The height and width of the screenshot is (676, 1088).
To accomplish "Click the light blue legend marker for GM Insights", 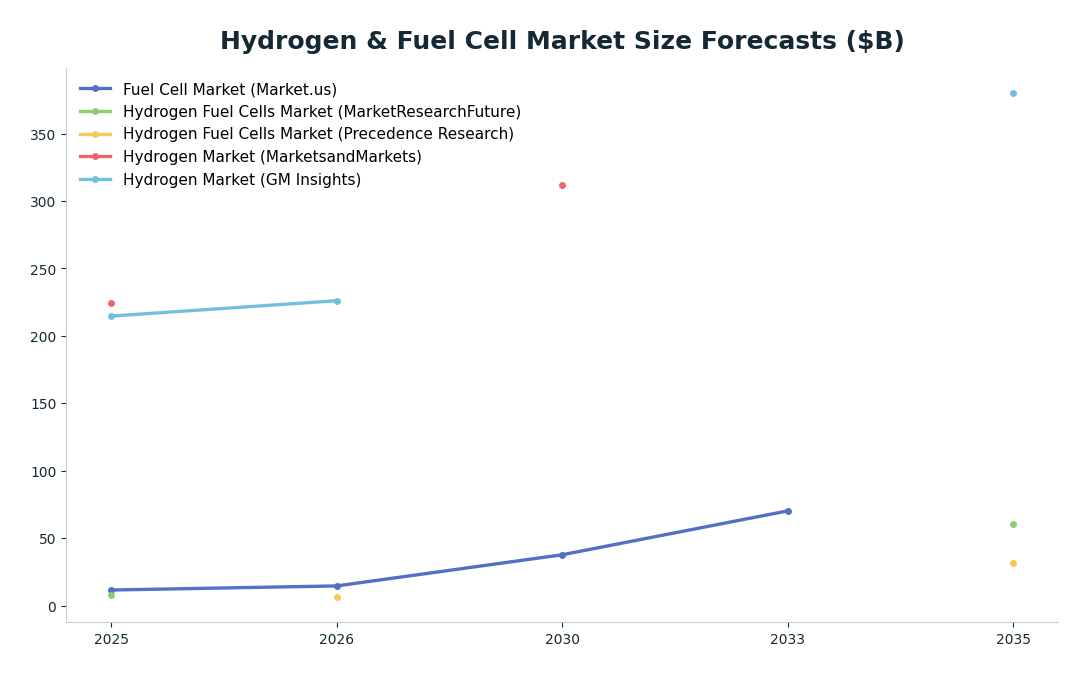I will [96, 180].
